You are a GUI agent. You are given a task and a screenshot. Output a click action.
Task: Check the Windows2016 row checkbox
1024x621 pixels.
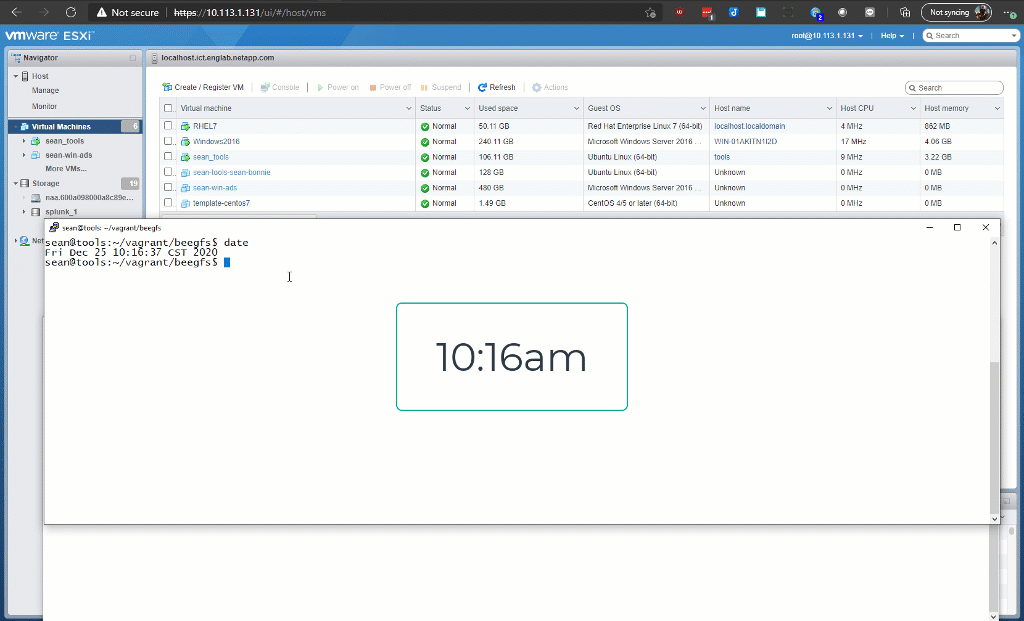(x=168, y=141)
